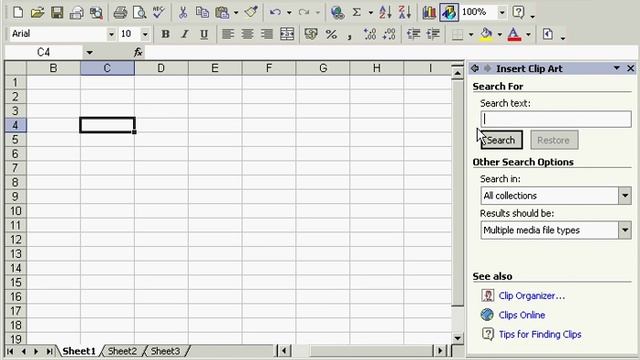The width and height of the screenshot is (640, 360).
Task: Toggle underline formatting
Action: (x=204, y=34)
